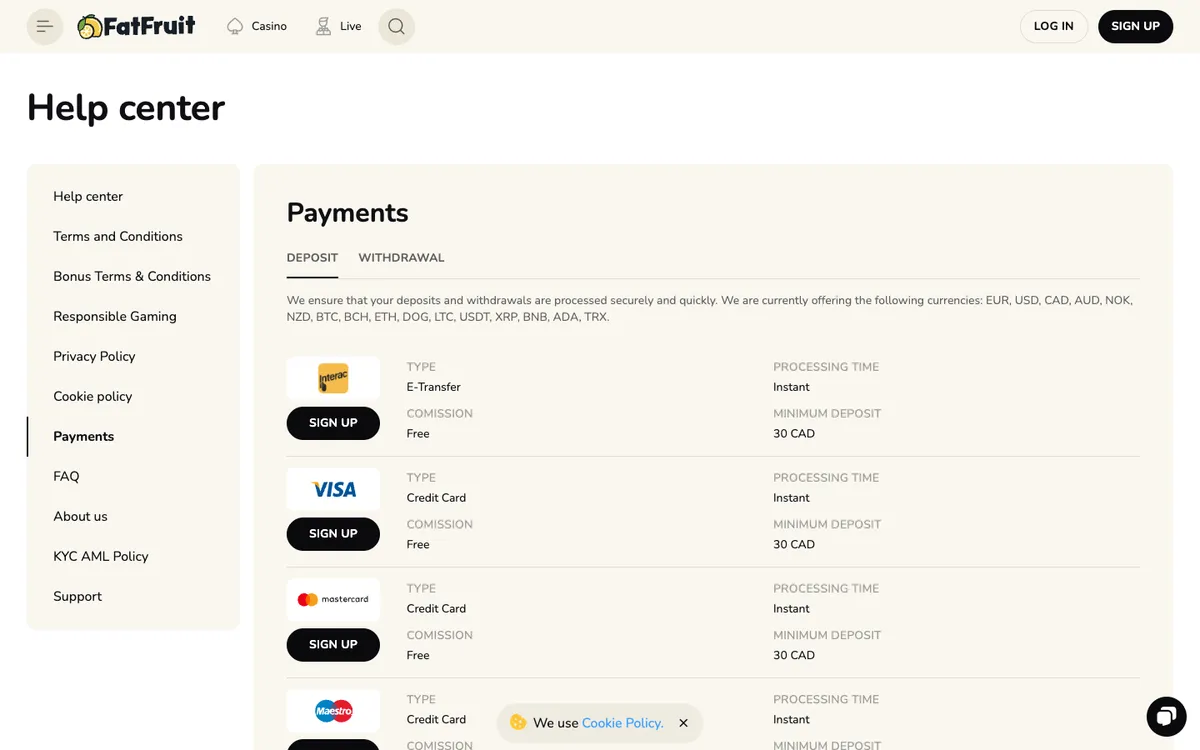The height and width of the screenshot is (750, 1200).
Task: Open KYC AML Policy in the sidebar
Action: click(x=101, y=557)
